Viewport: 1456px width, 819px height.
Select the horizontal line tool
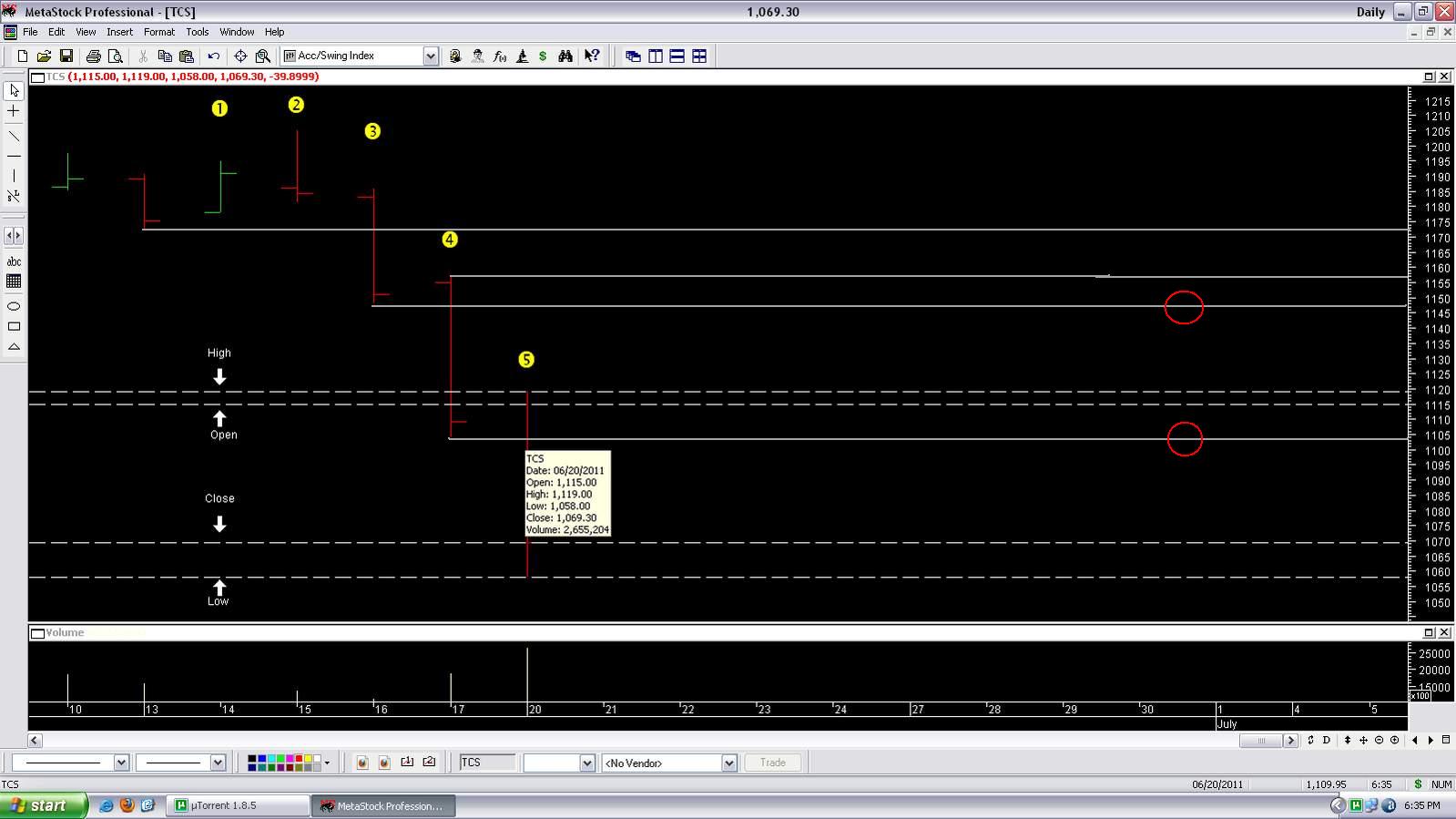click(x=14, y=156)
